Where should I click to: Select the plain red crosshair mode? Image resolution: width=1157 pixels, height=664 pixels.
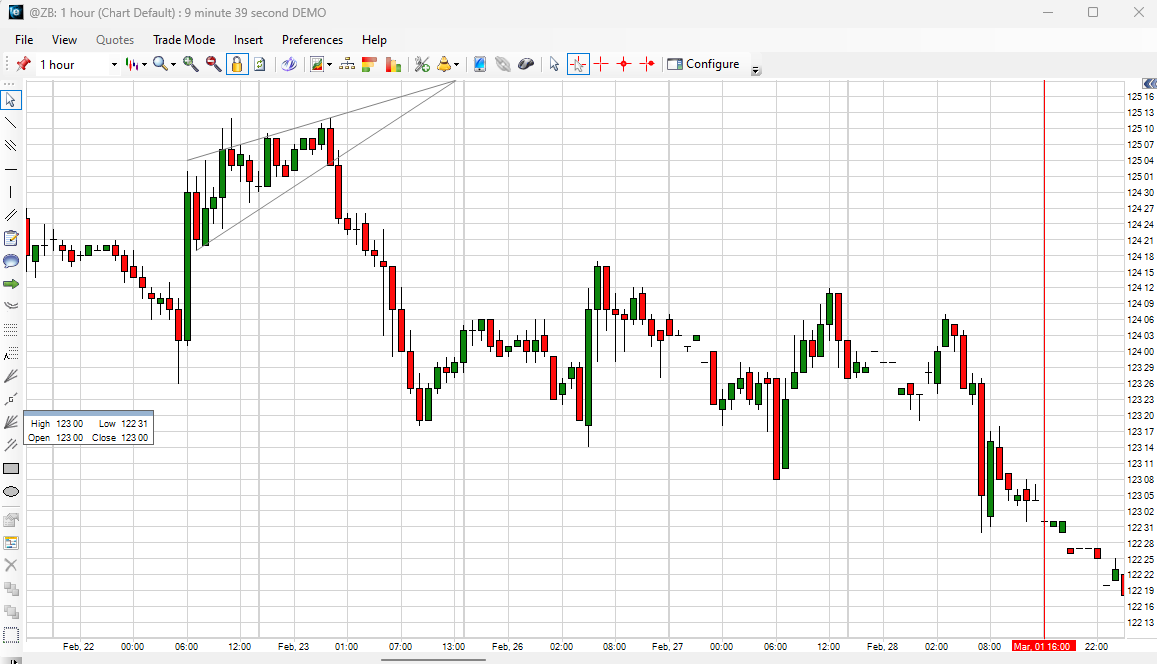[x=601, y=64]
